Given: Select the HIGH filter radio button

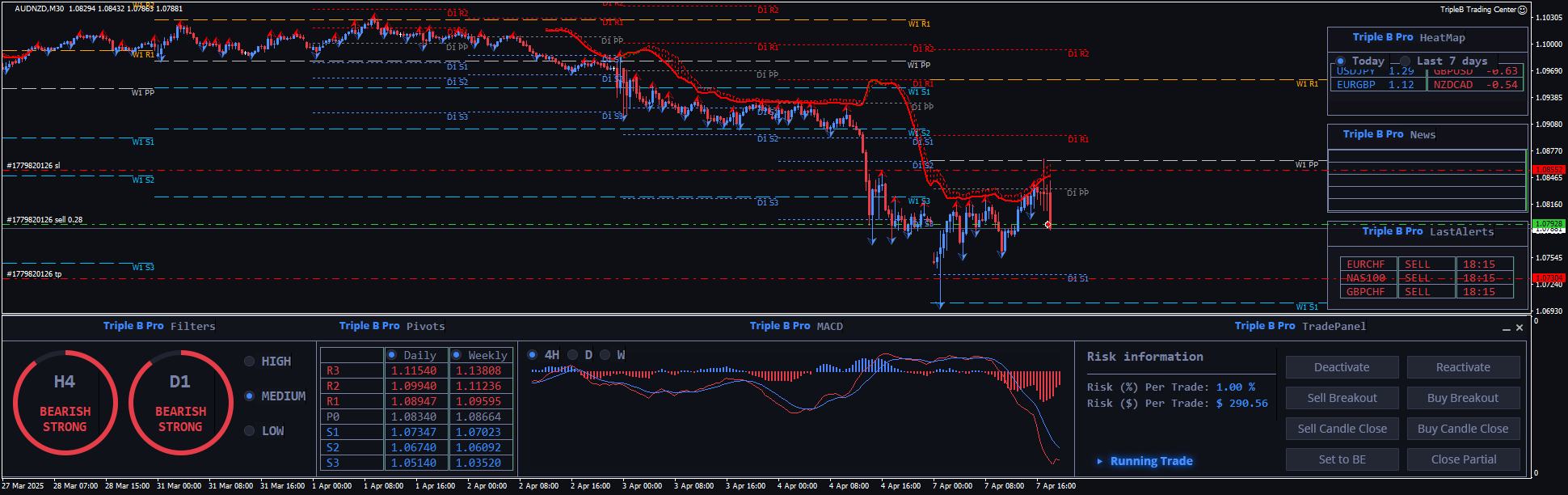Looking at the screenshot, I should 250,362.
